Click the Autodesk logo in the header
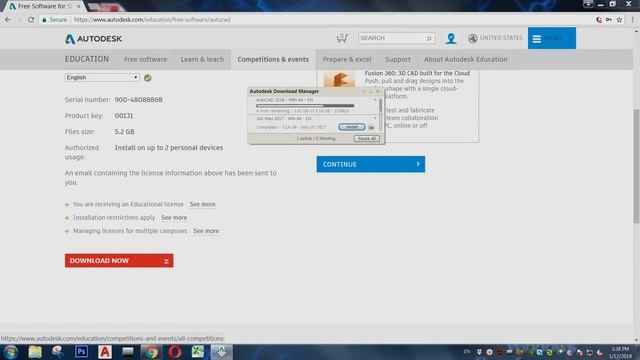This screenshot has width=640, height=360. 93,39
